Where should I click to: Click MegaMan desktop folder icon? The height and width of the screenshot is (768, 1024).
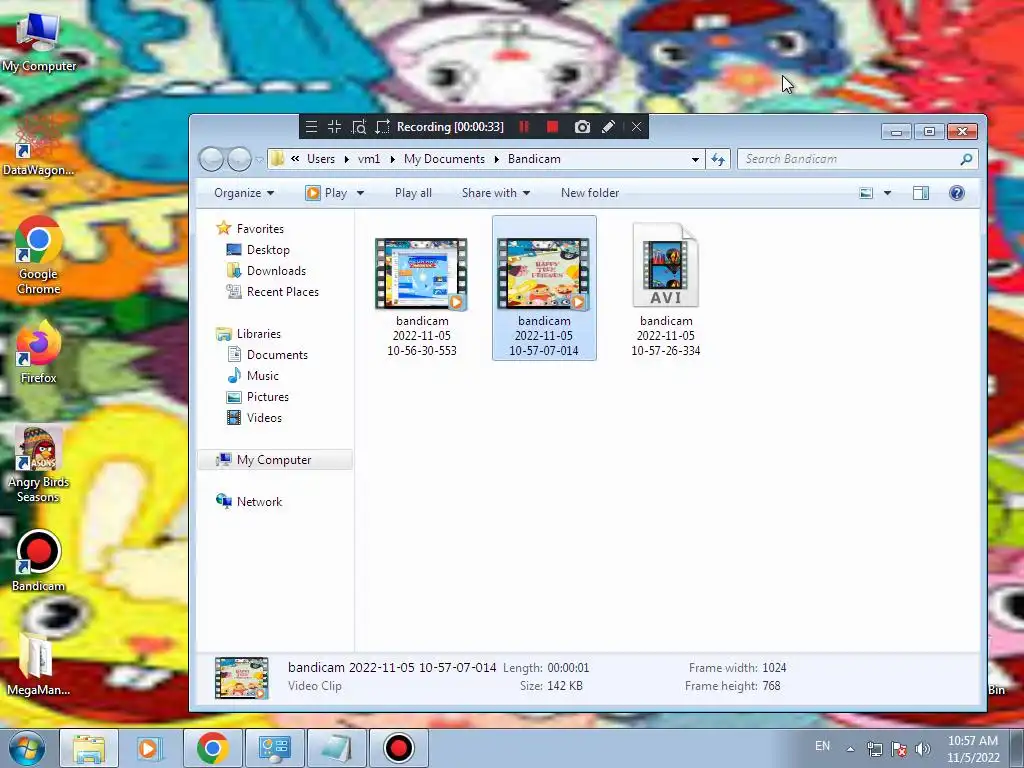(x=39, y=664)
